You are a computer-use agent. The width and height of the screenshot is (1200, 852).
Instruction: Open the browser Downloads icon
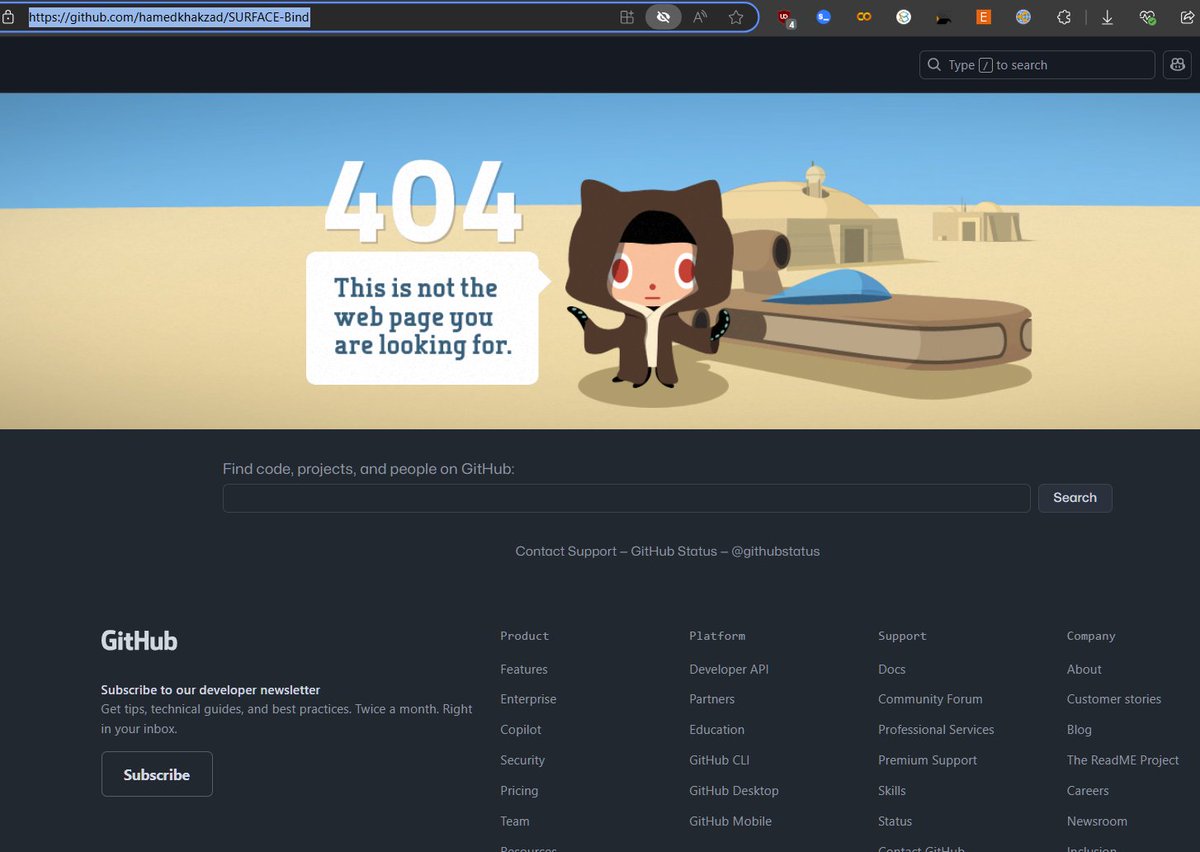(1107, 17)
